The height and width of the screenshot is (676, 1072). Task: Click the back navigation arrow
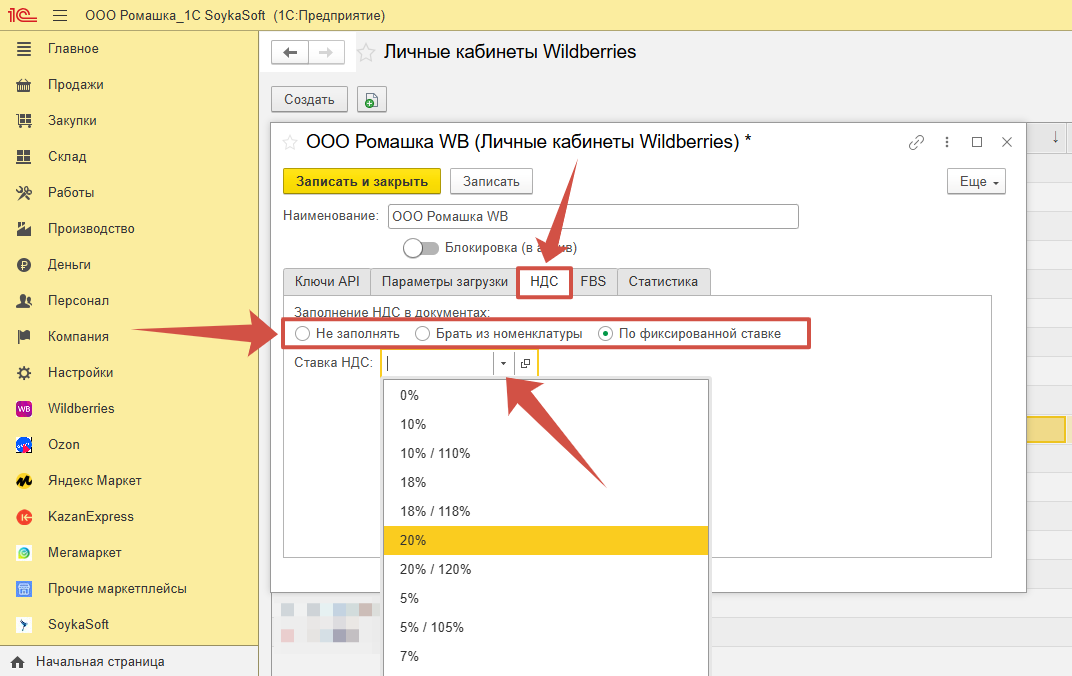coord(290,53)
